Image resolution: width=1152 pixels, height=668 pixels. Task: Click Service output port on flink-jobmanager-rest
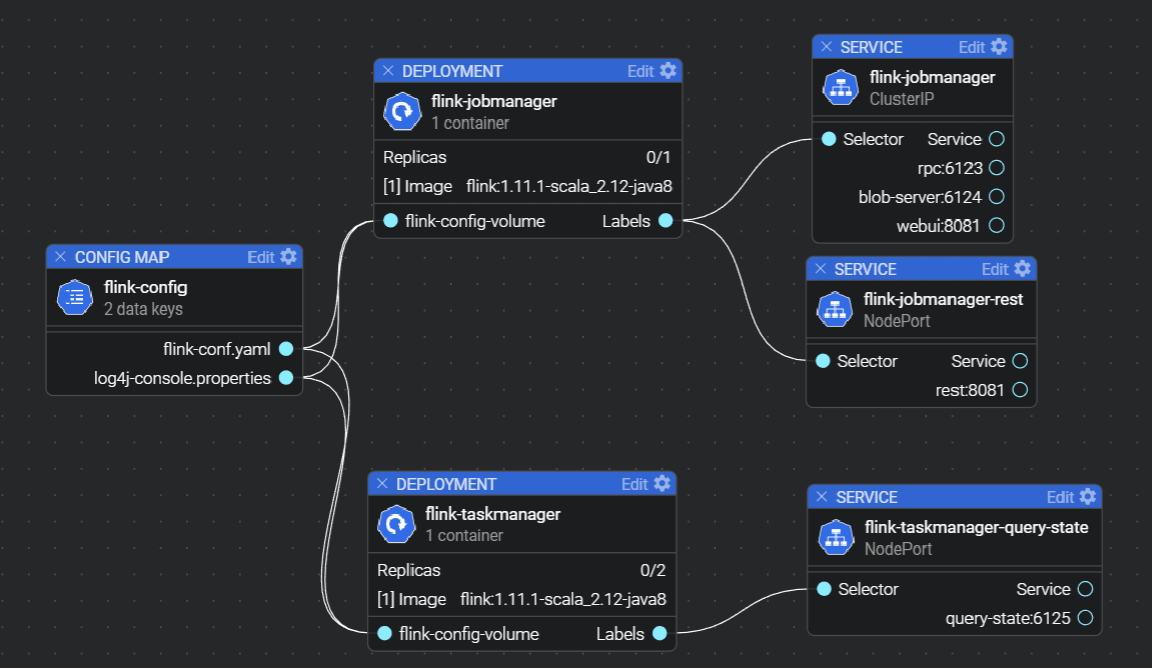[1020, 361]
